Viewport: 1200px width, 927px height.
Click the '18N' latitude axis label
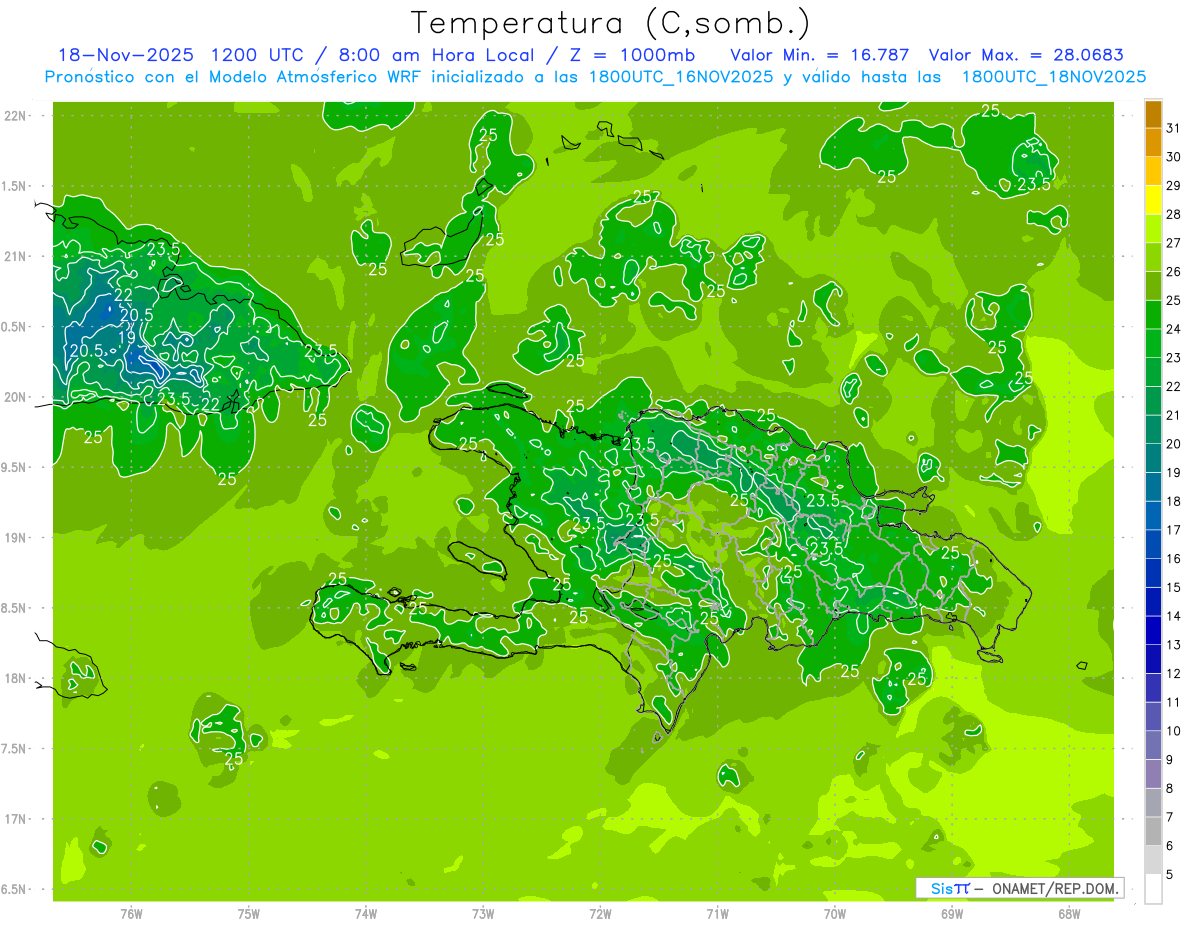16,678
